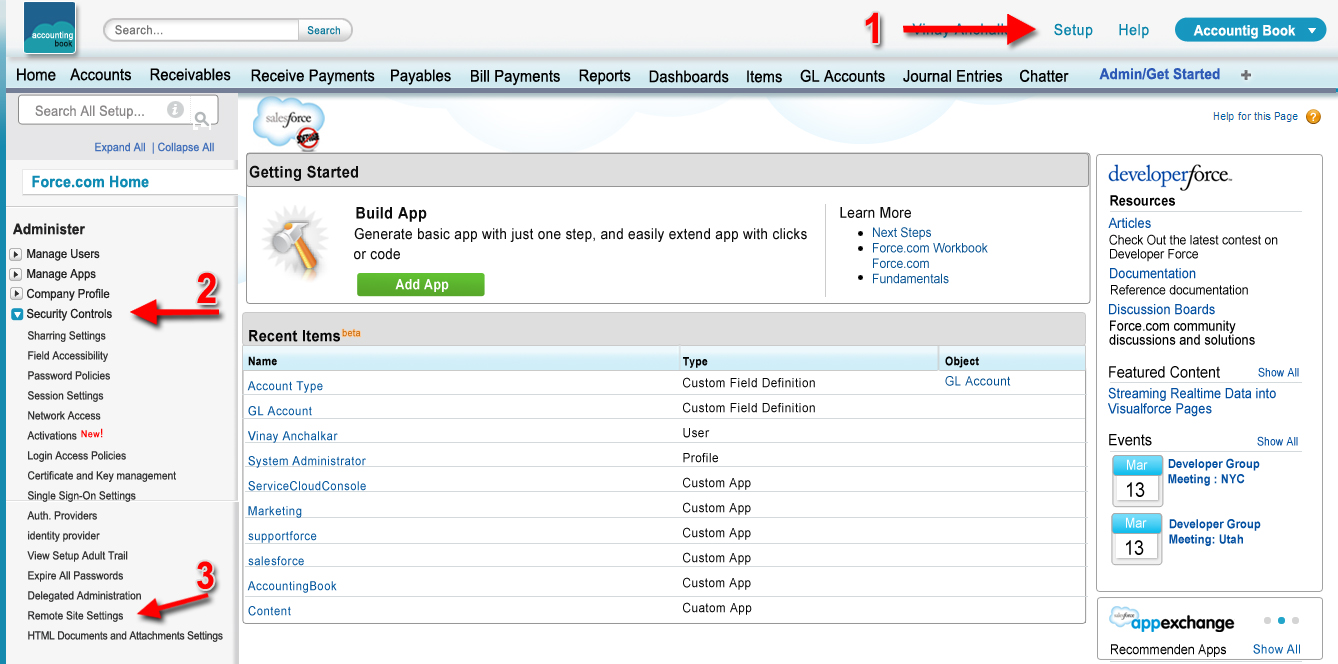
Task: Open Remote Site Settings link
Action: tap(75, 616)
